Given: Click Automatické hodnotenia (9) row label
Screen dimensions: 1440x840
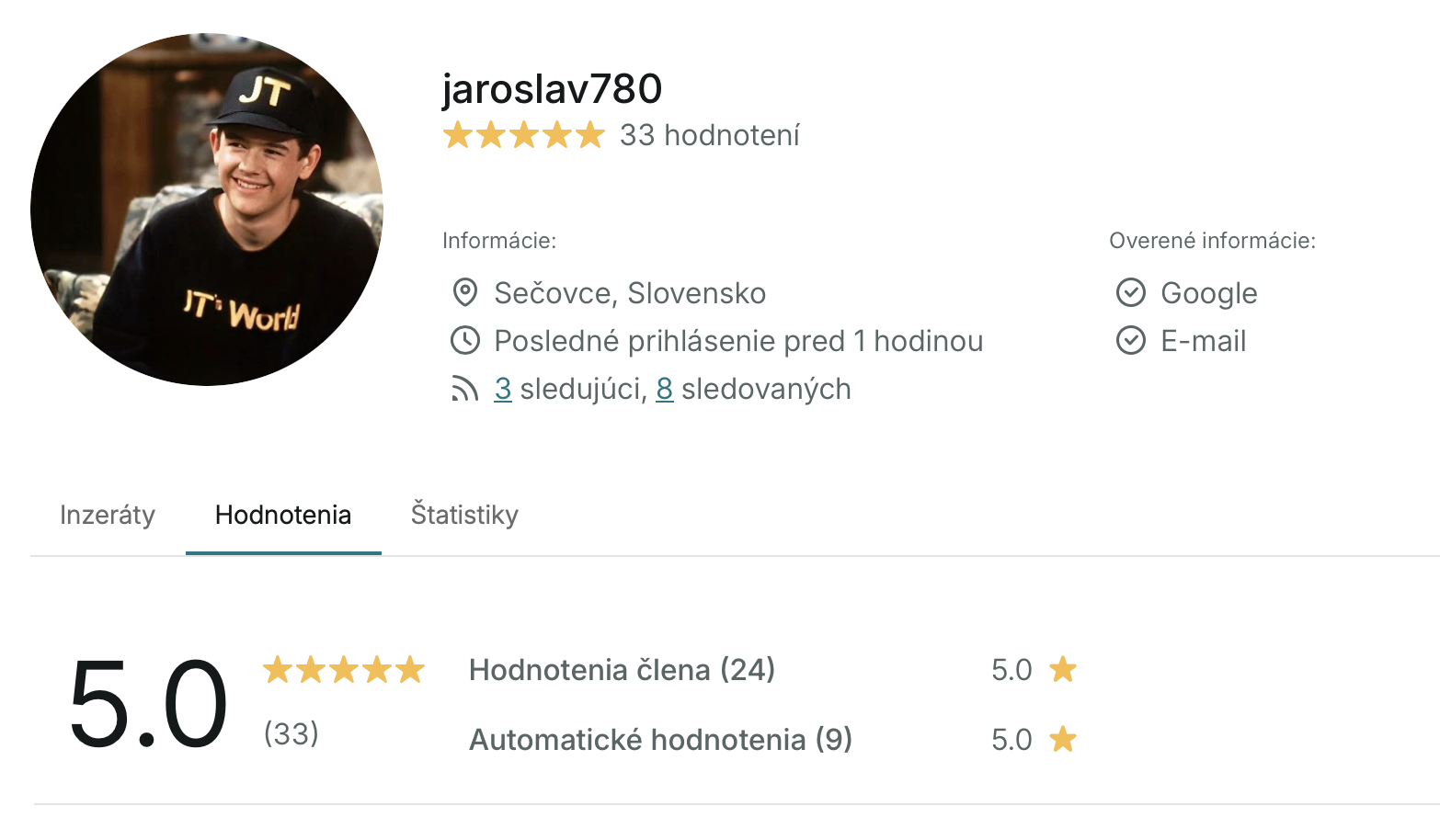Looking at the screenshot, I should pyautogui.click(x=660, y=739).
